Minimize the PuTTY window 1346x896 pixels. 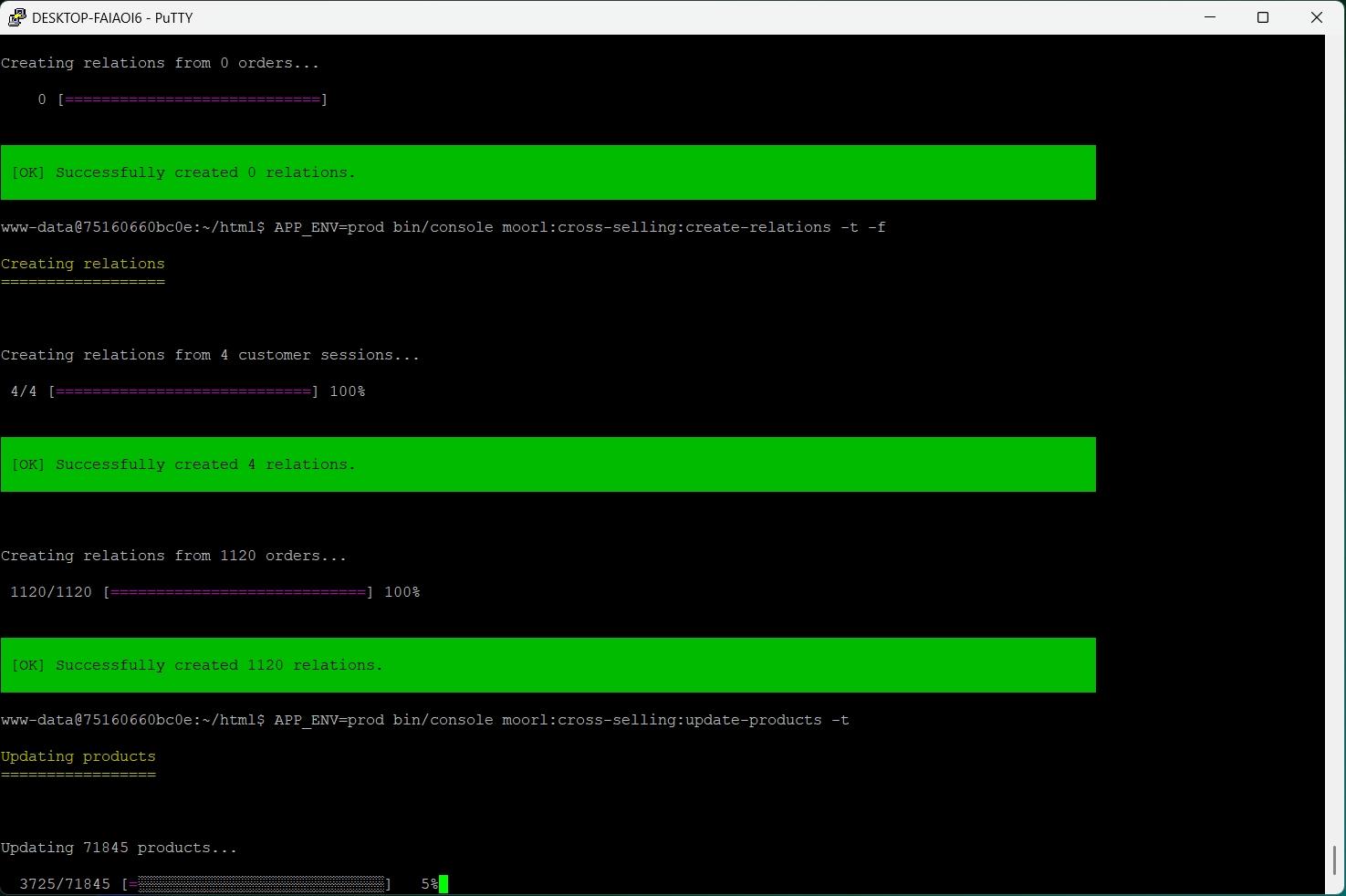click(x=1210, y=16)
